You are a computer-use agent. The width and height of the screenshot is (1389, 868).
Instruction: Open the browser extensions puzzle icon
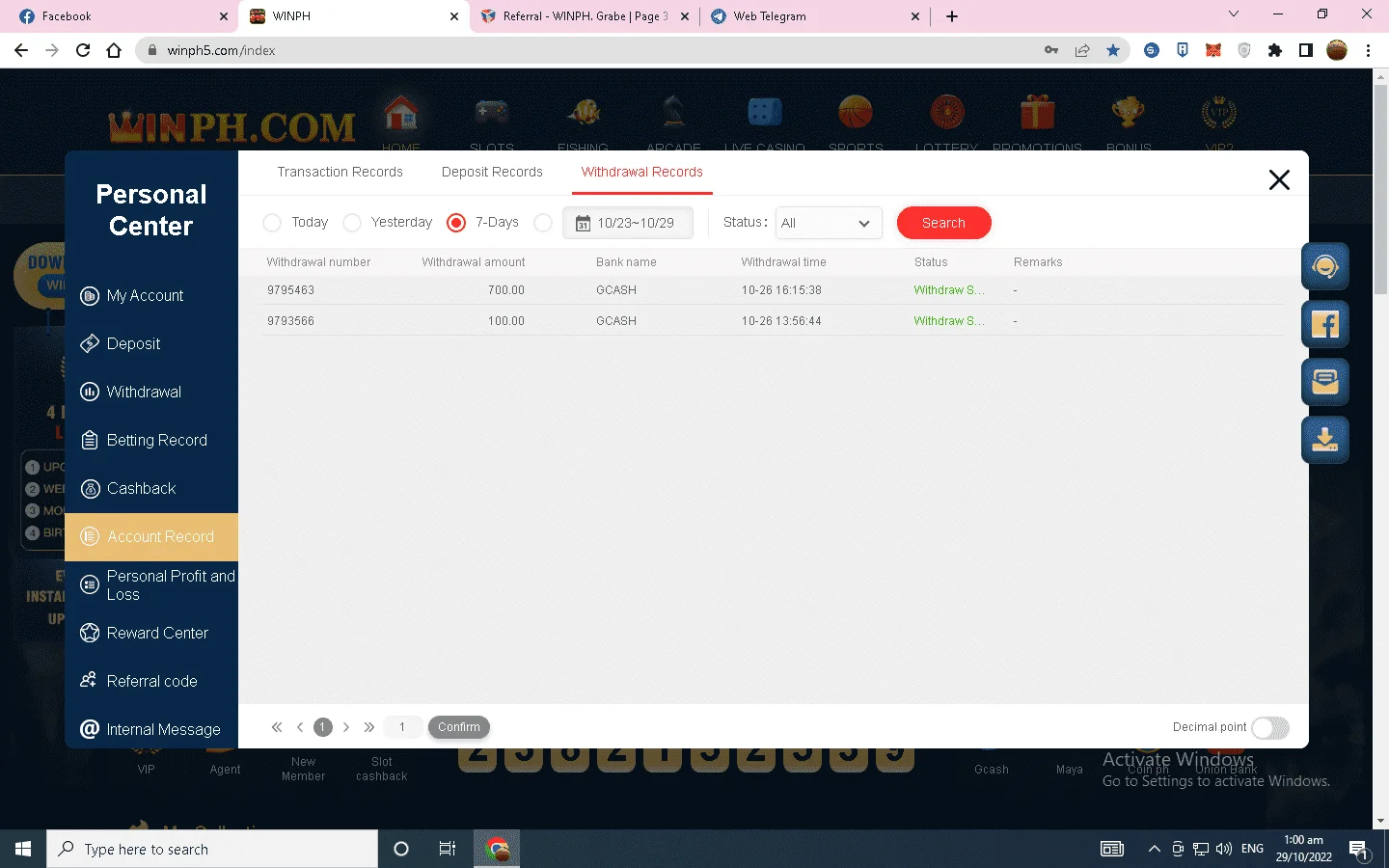[1275, 50]
